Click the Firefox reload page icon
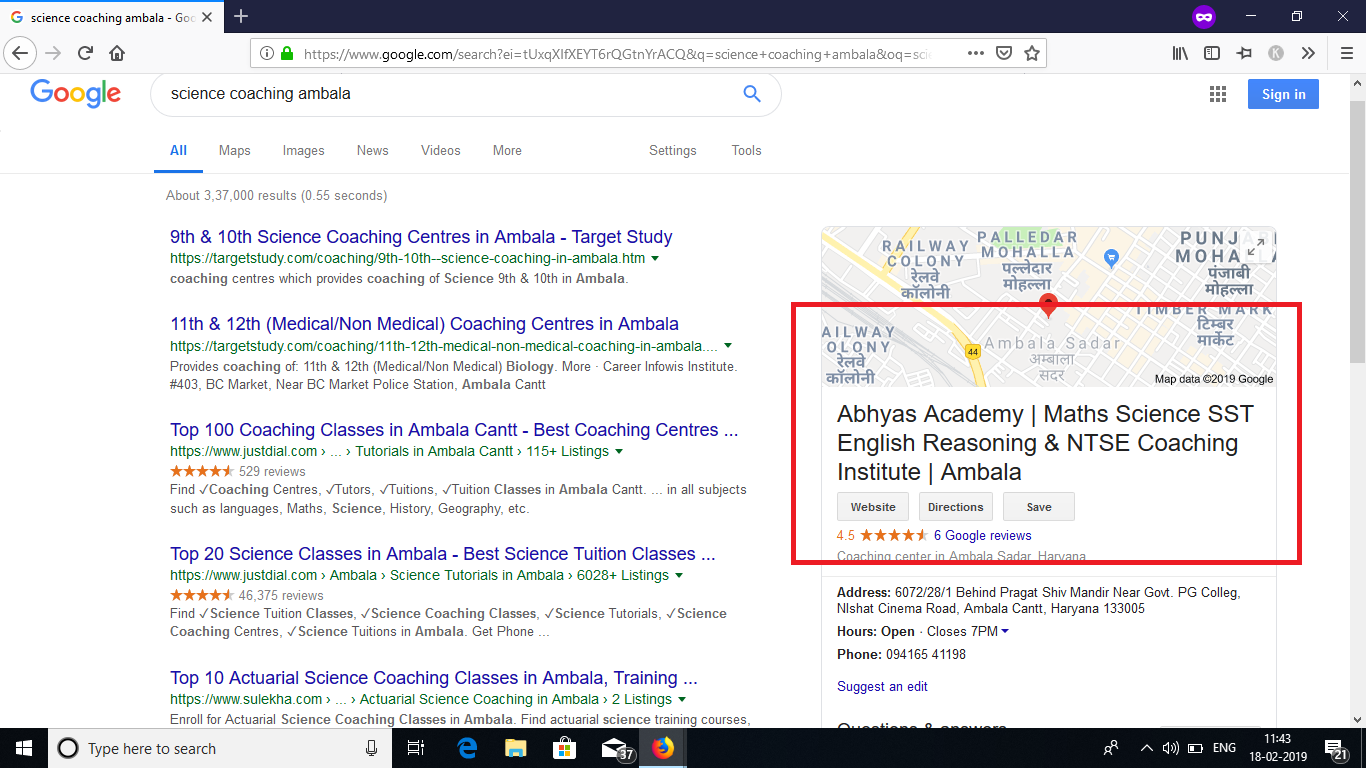 tap(85, 53)
